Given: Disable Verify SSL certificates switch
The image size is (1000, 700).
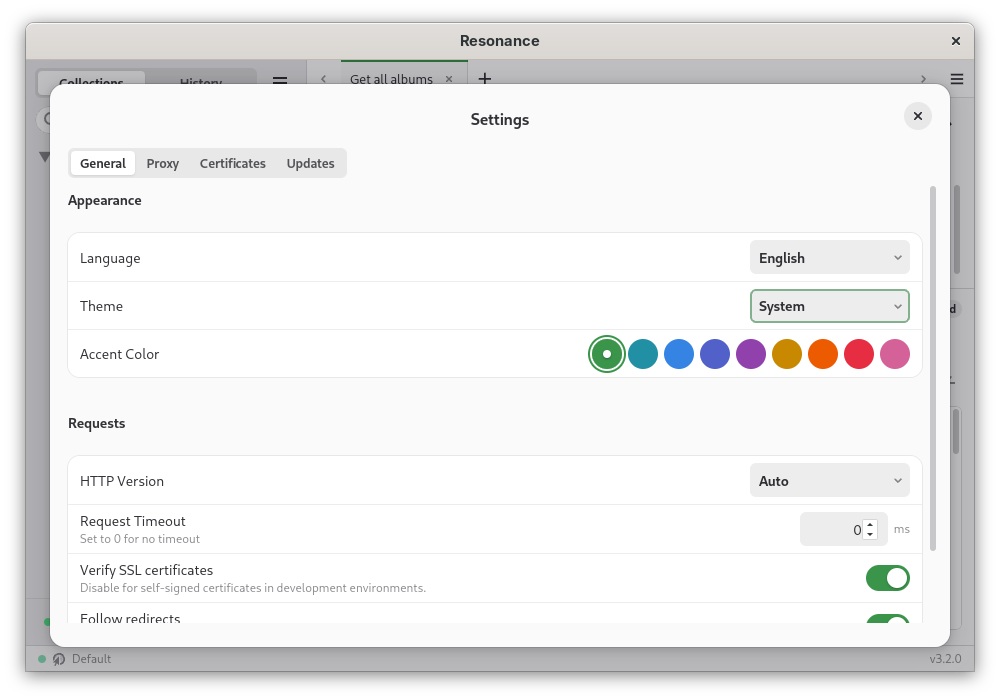Looking at the screenshot, I should coord(887,578).
